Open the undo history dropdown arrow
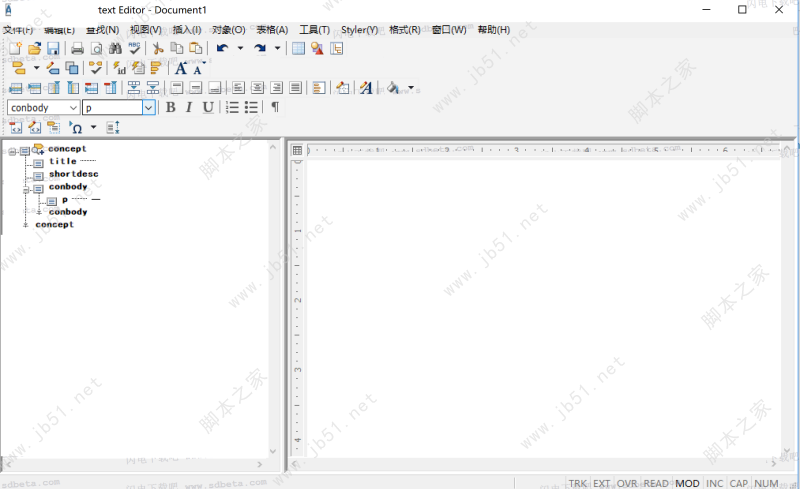Image resolution: width=800 pixels, height=489 pixels. 240,48
